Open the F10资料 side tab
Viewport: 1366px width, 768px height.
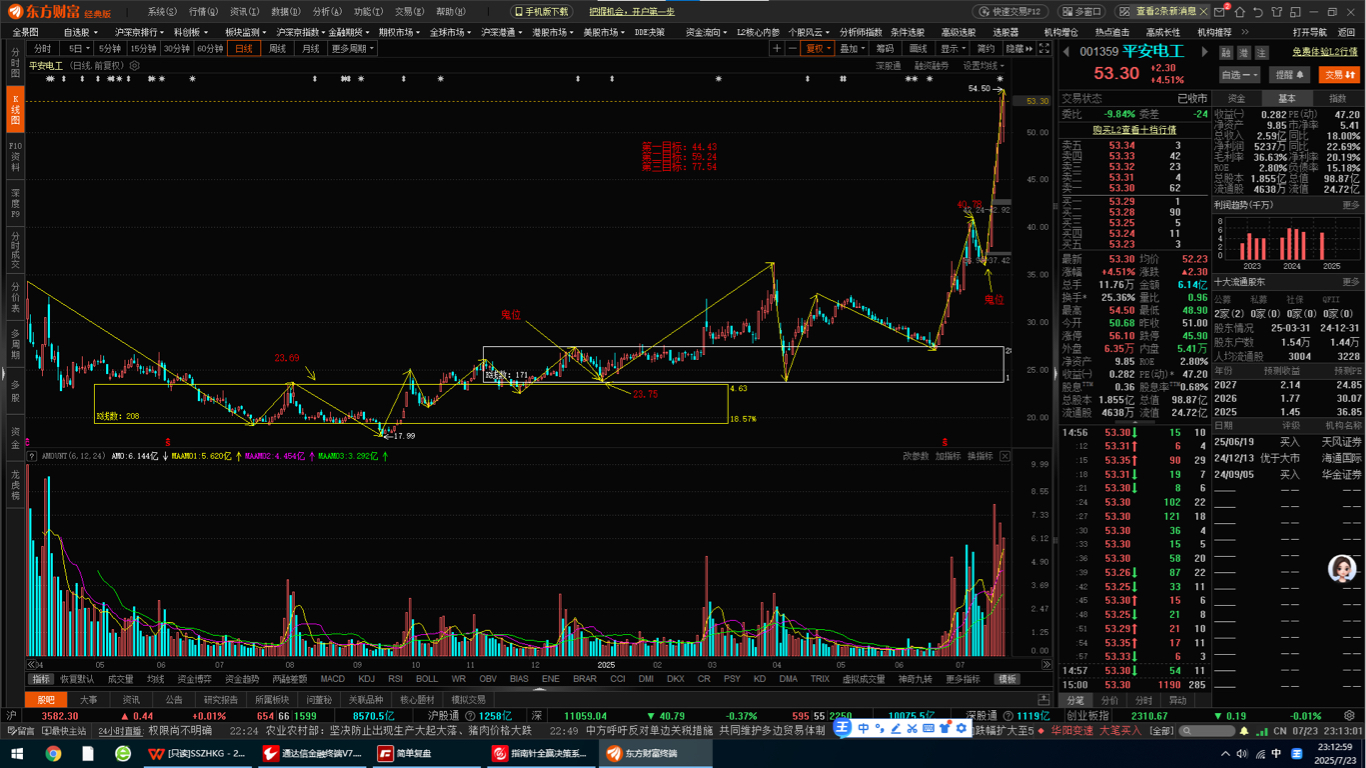pos(15,157)
